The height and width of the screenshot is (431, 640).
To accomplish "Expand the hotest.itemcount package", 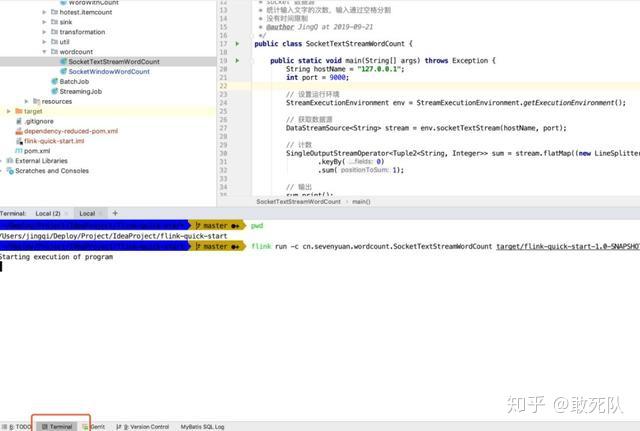I will coord(44,12).
